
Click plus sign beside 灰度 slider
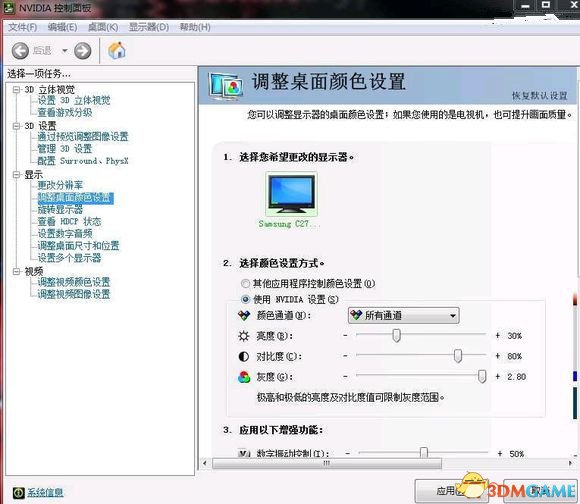click(498, 376)
